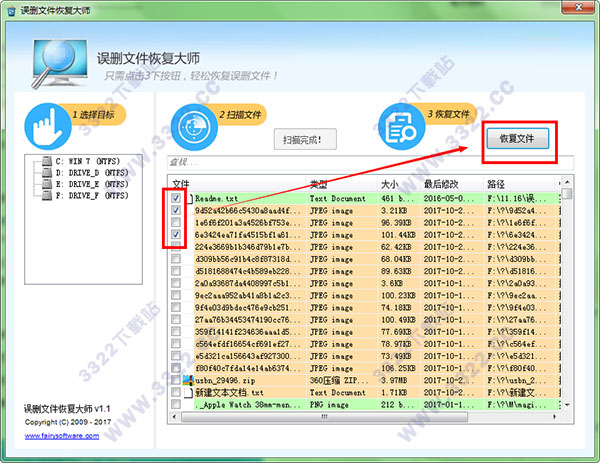Sort by the 大小 column header
The height and width of the screenshot is (463, 600).
pos(398,184)
